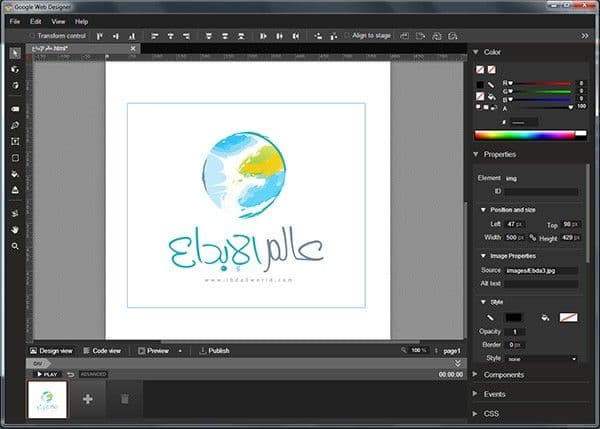Enable the Transform control checkbox

pos(31,35)
